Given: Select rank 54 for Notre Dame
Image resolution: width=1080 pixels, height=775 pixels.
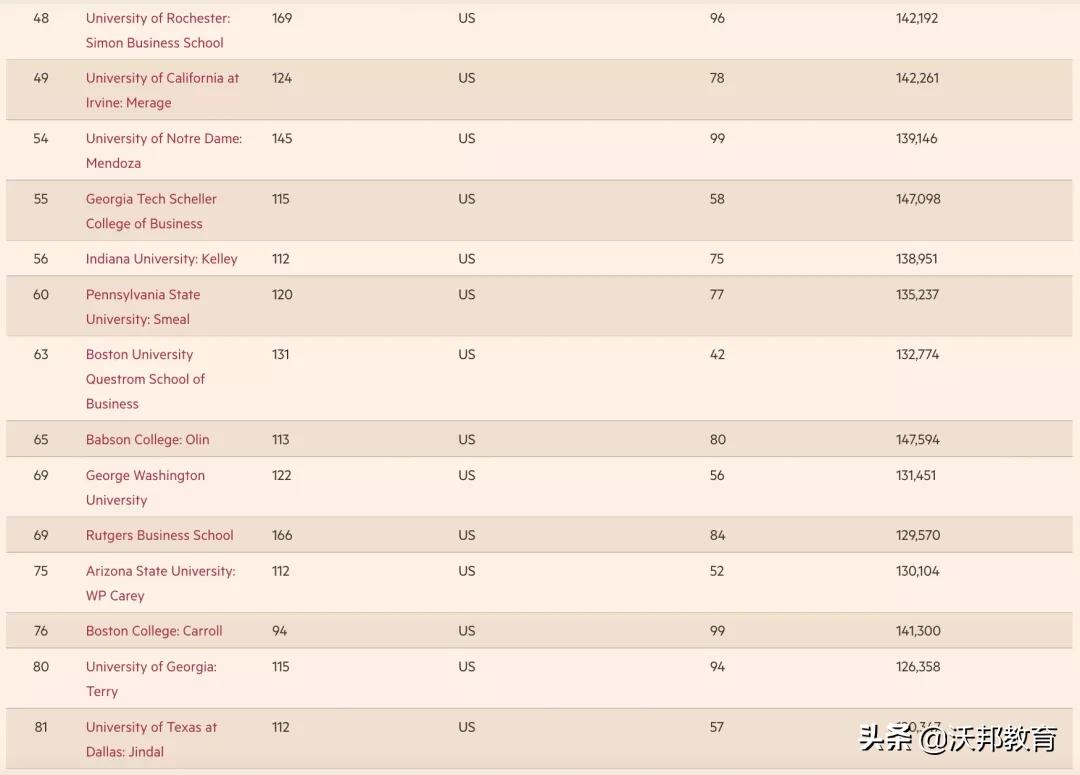Looking at the screenshot, I should click(x=41, y=138).
